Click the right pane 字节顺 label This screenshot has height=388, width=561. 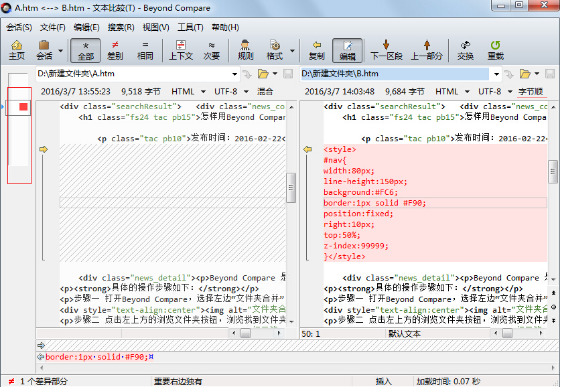(x=530, y=92)
